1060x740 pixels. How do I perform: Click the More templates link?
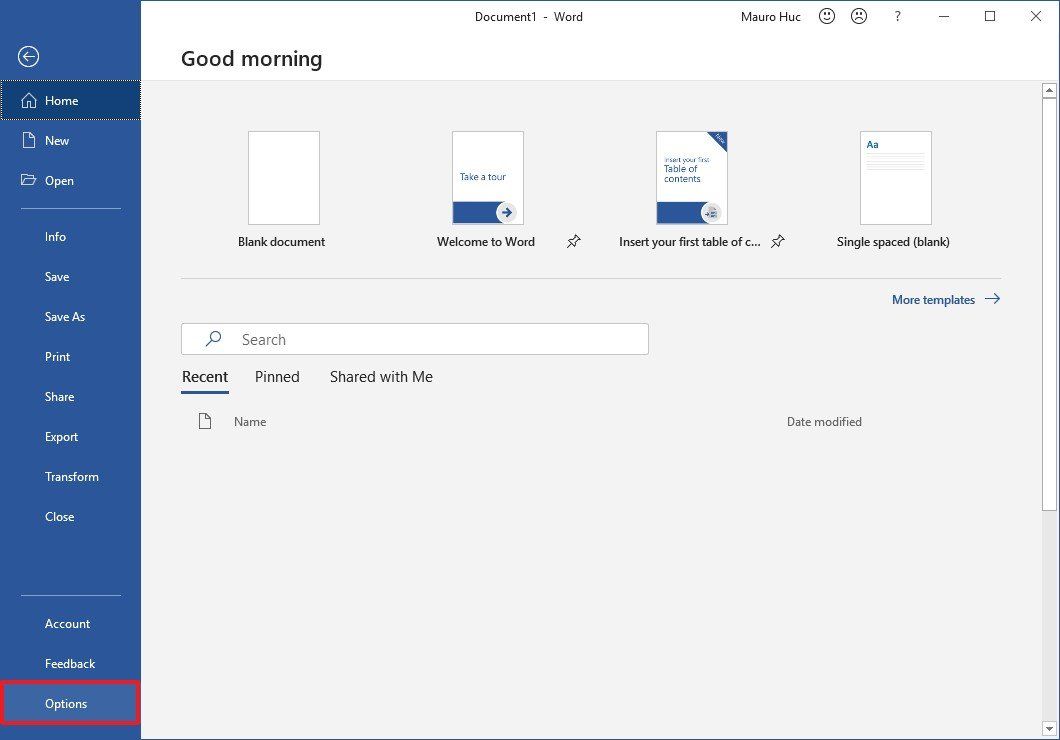(x=933, y=299)
